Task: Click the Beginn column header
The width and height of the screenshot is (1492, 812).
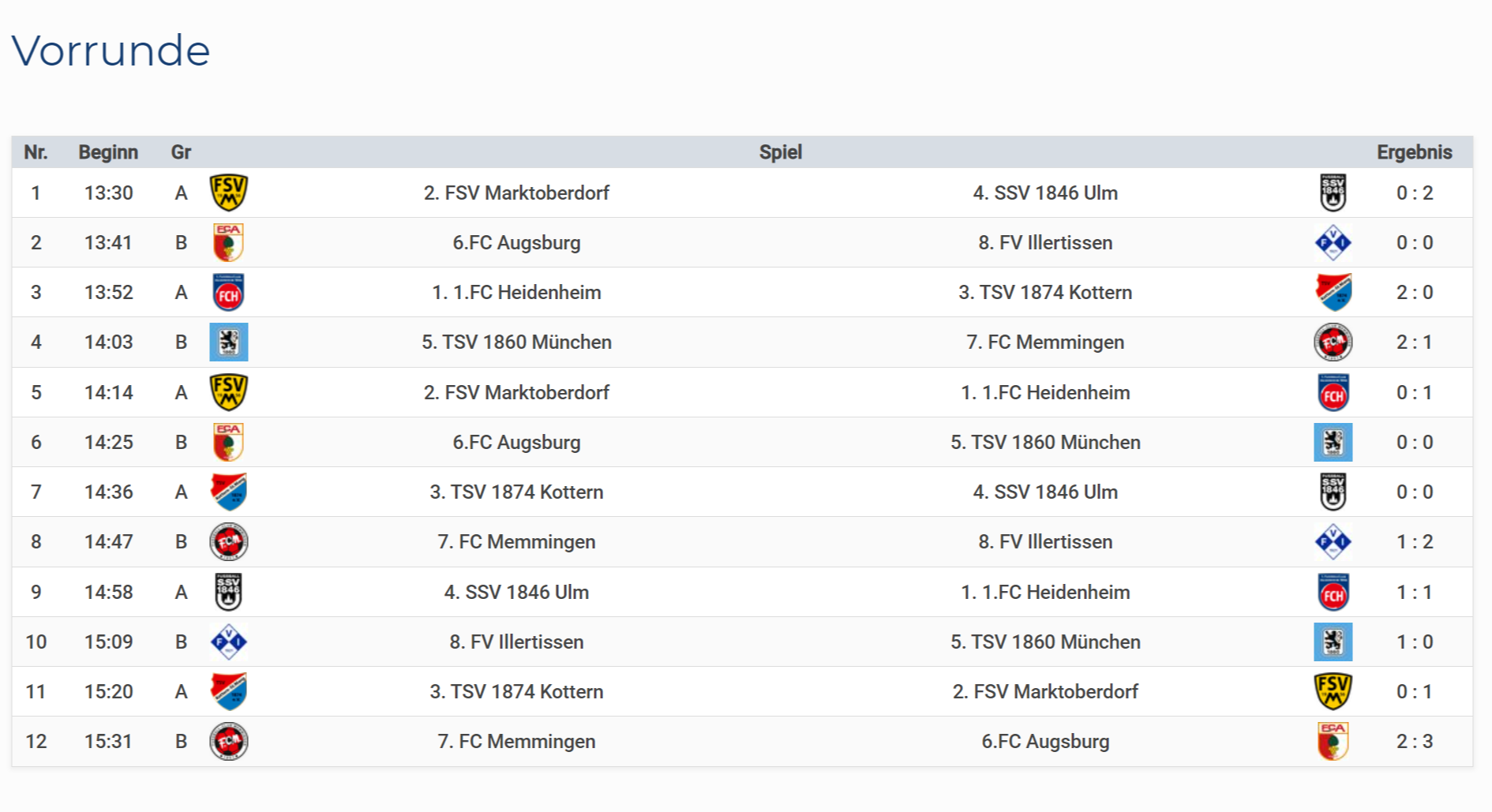Action: tap(108, 152)
